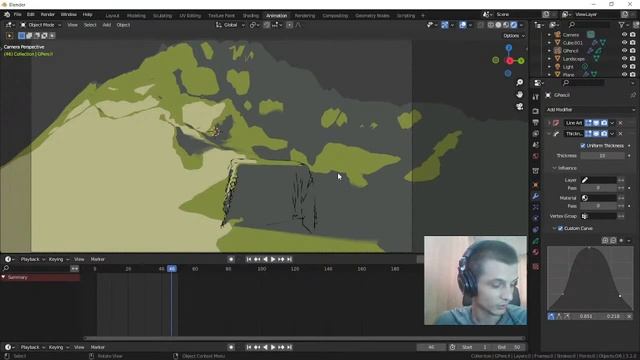This screenshot has width=640, height=360.
Task: Expand the Line Art modifier panel
Action: coord(549,123)
